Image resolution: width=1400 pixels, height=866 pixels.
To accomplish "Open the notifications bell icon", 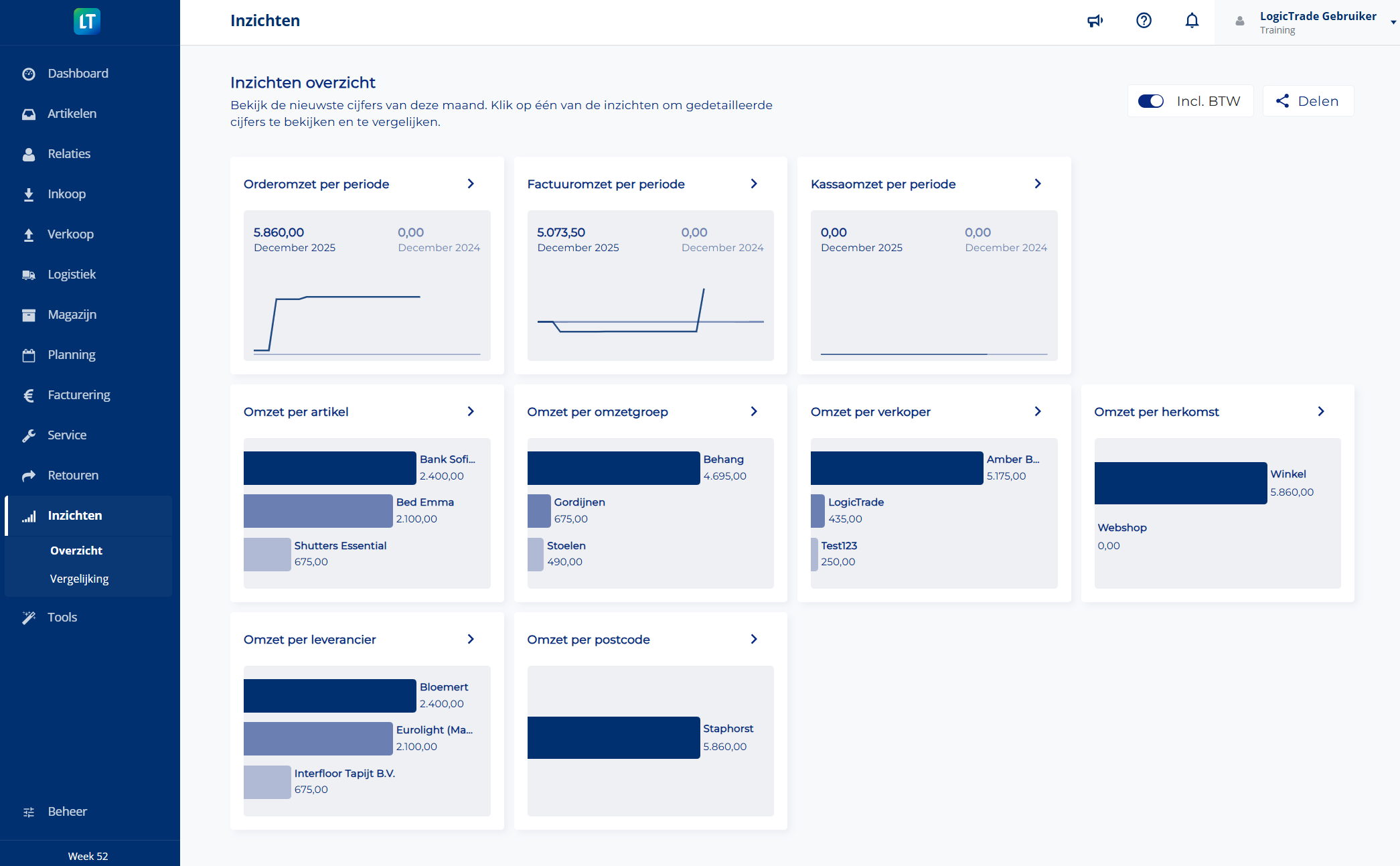I will click(1192, 21).
